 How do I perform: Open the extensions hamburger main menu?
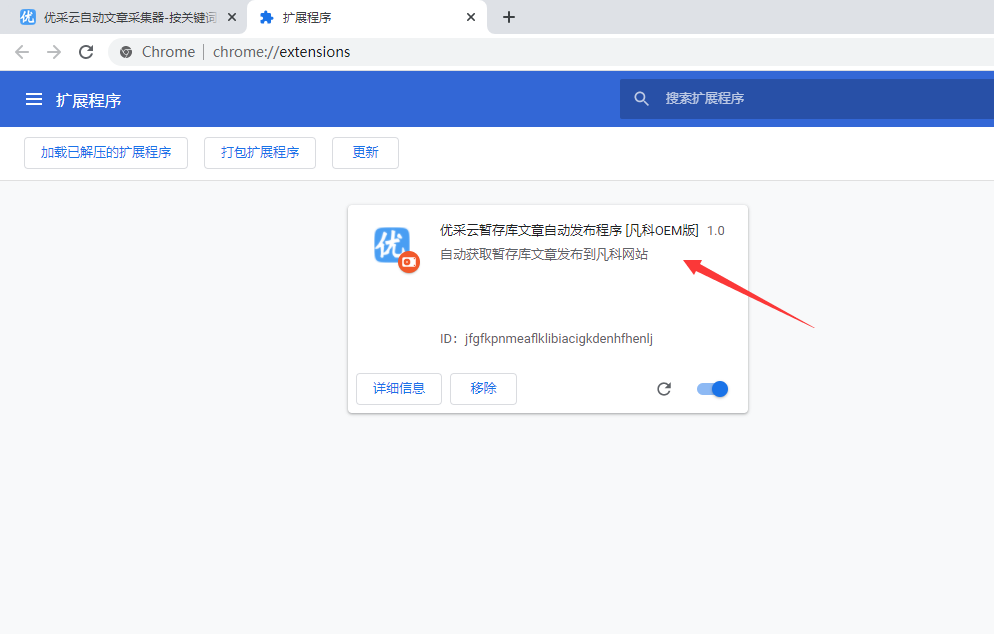pos(34,99)
